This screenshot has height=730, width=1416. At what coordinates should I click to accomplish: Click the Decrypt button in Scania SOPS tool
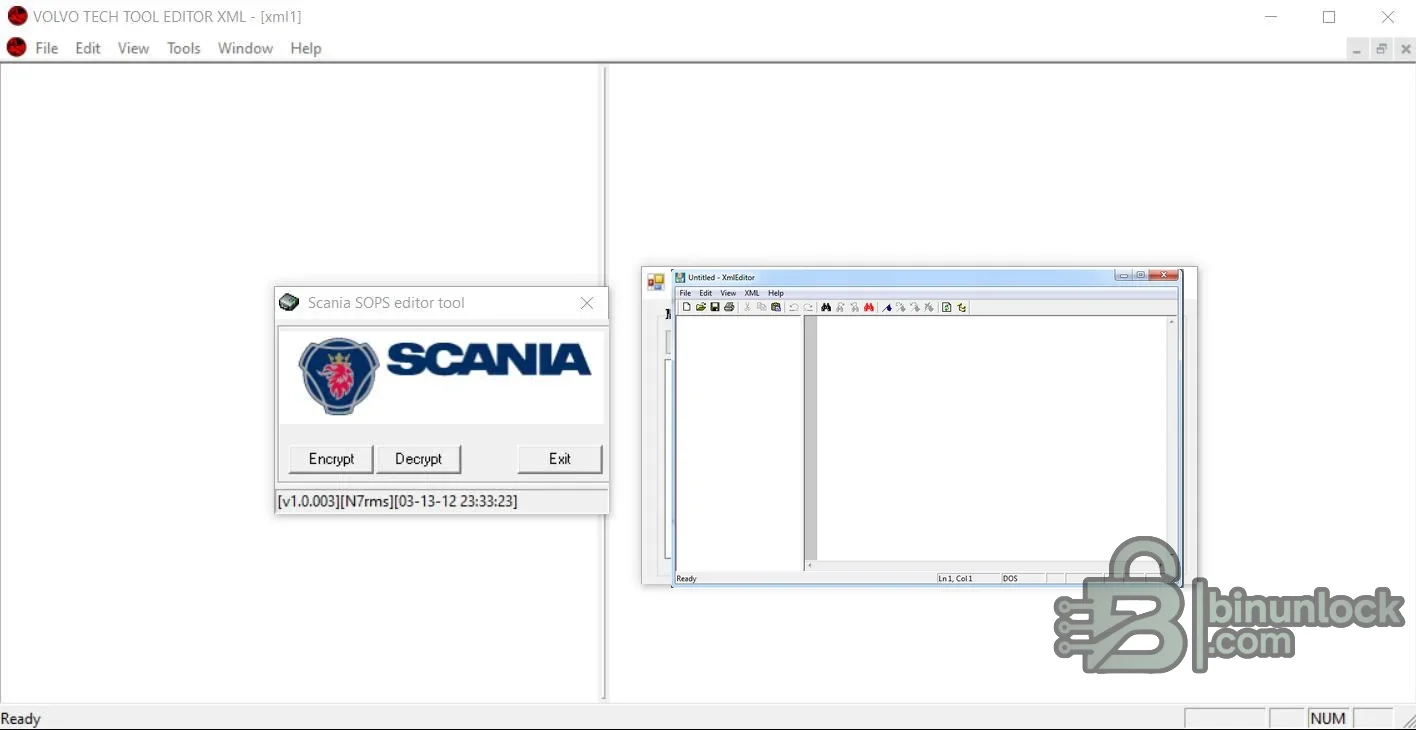pyautogui.click(x=418, y=459)
